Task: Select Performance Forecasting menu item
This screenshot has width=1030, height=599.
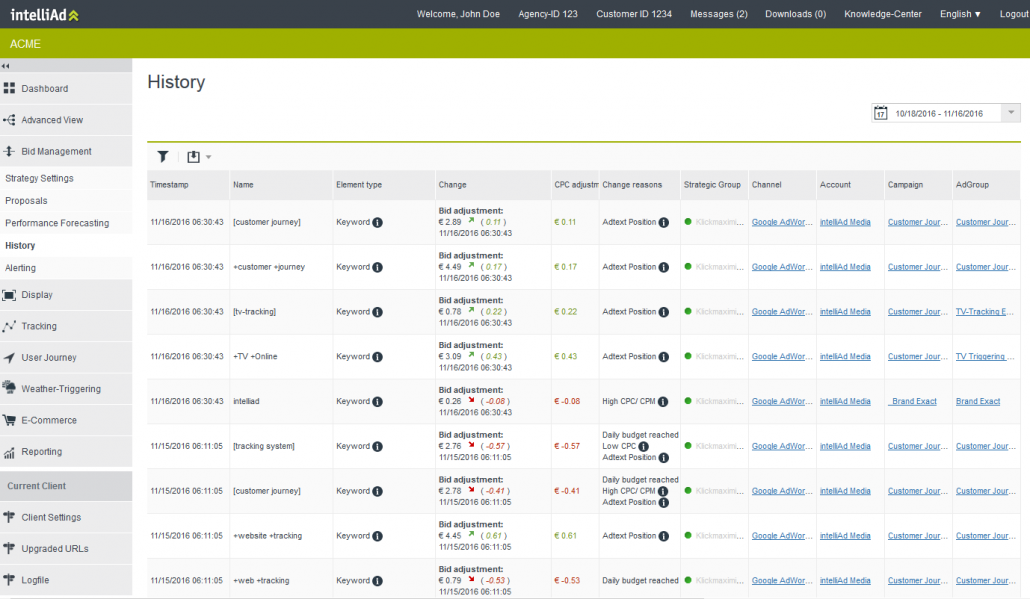Action: [x=57, y=223]
